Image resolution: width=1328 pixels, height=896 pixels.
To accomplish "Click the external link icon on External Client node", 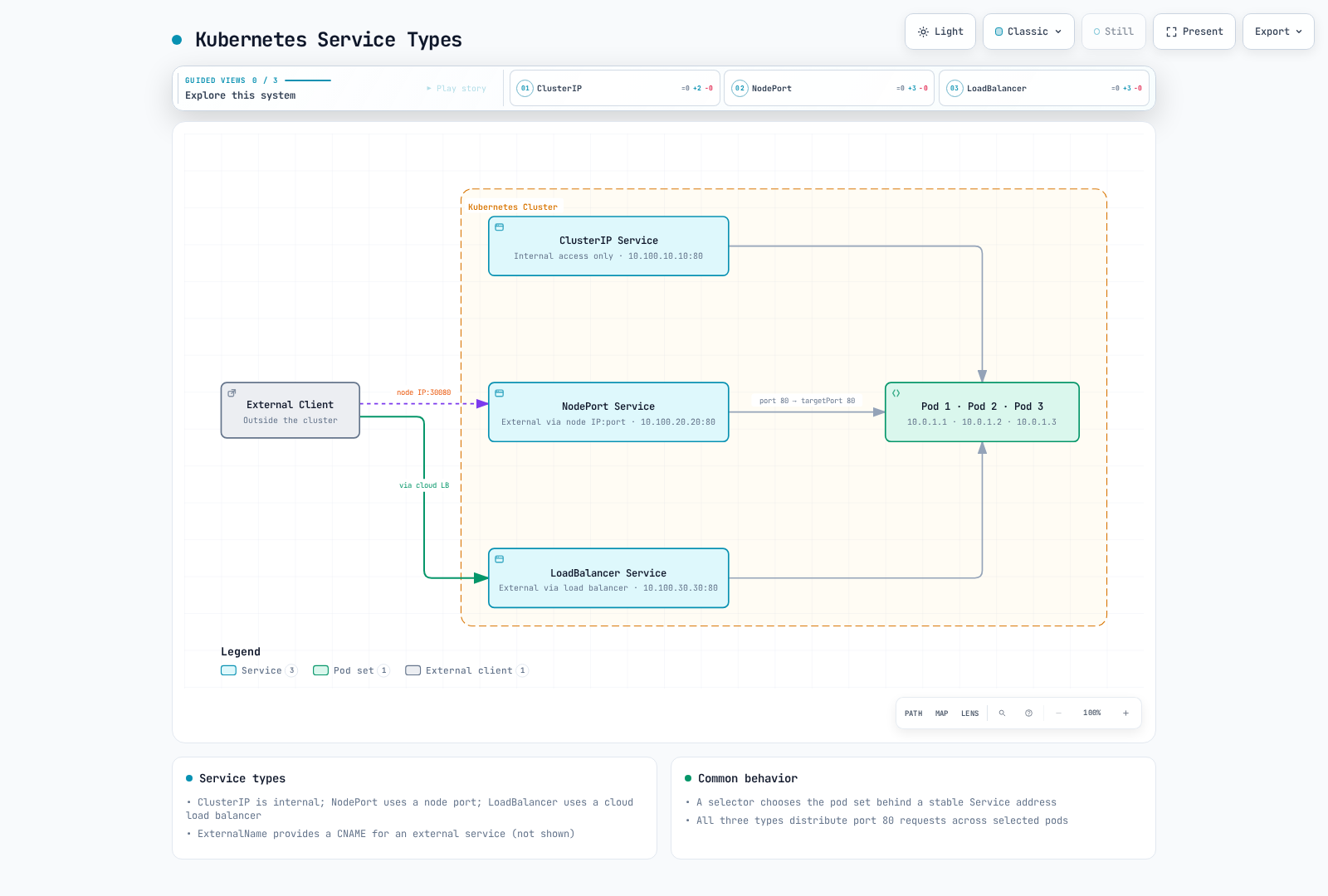I will [232, 393].
